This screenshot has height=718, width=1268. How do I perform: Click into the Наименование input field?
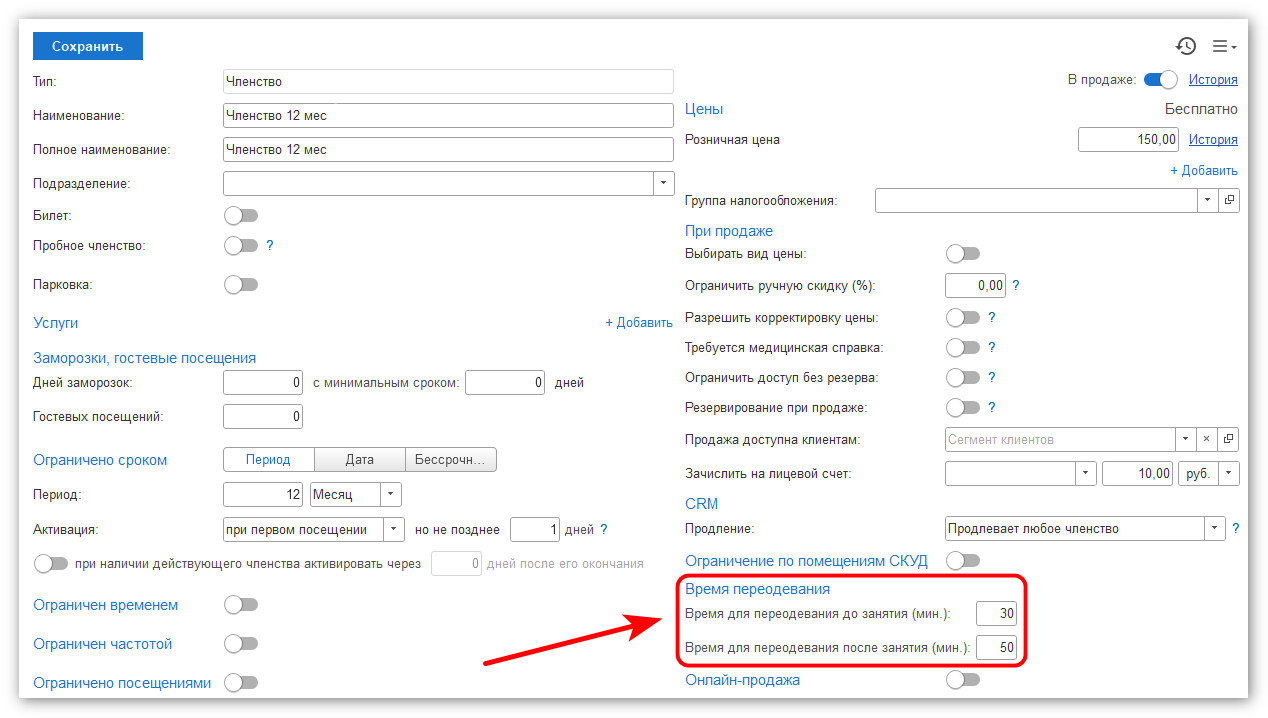pos(449,116)
